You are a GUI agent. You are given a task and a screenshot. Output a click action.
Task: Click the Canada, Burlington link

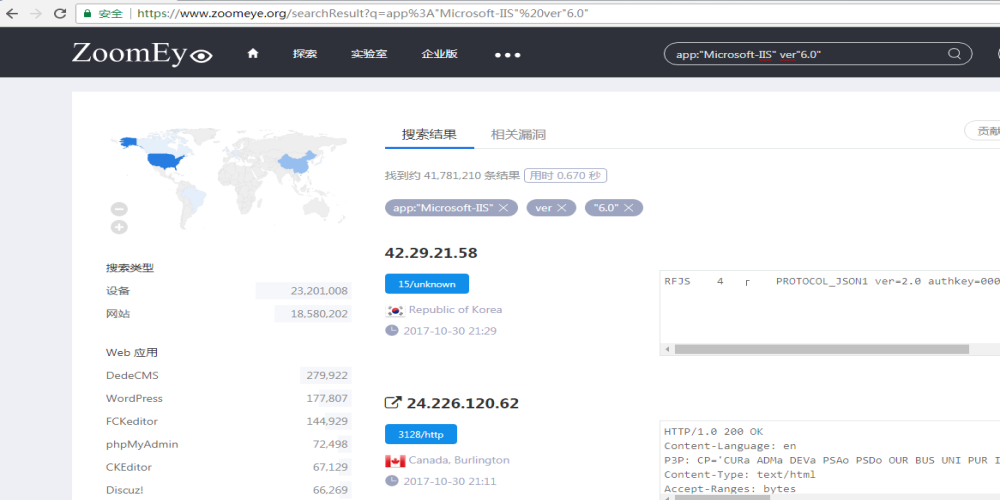[x=459, y=460]
